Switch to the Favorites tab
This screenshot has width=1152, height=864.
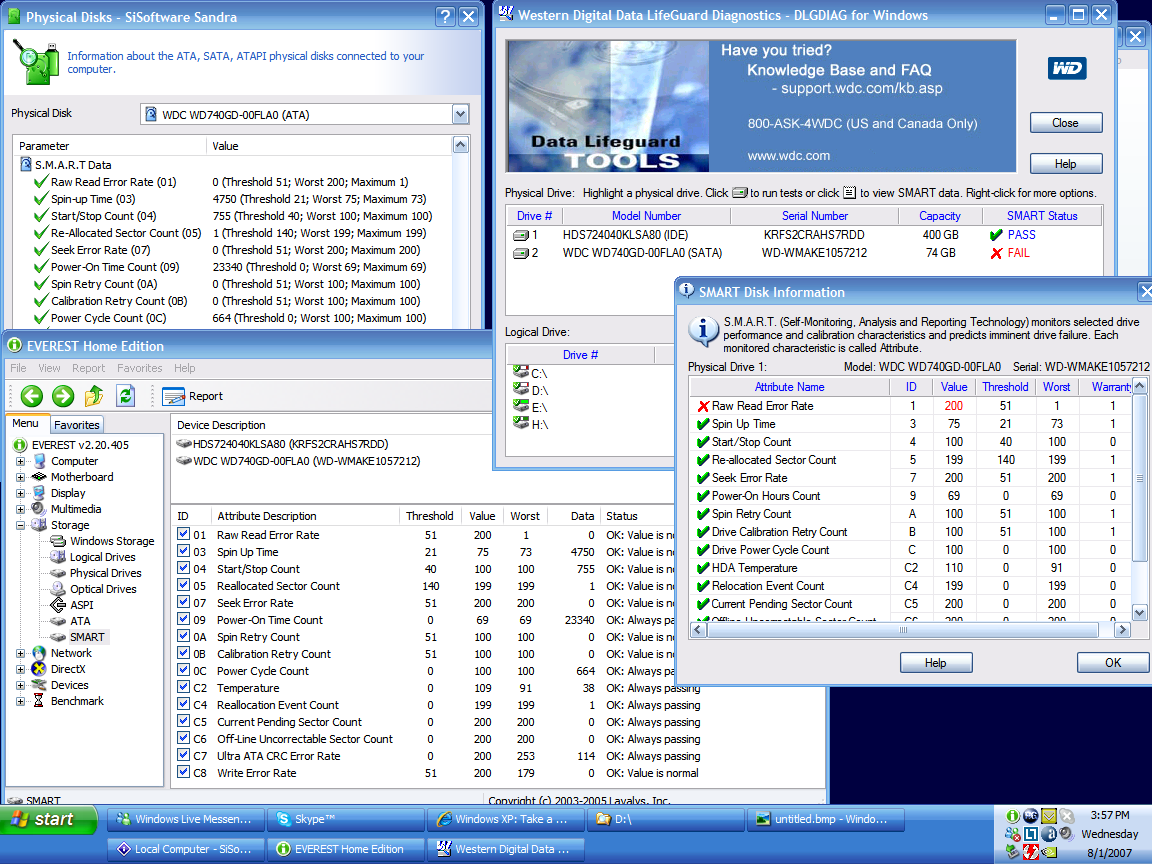(x=77, y=425)
